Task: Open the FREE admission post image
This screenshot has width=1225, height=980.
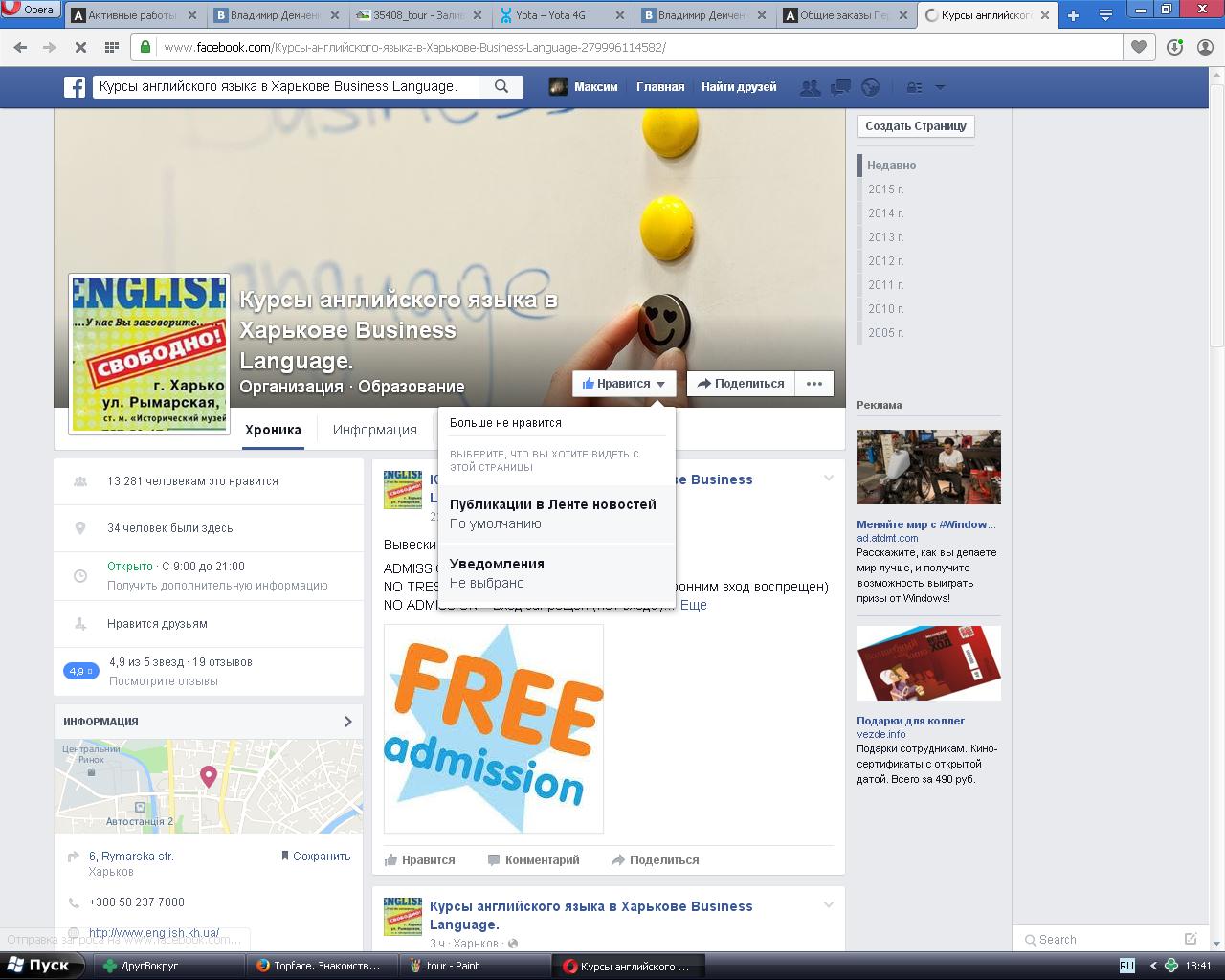Action: coord(494,728)
